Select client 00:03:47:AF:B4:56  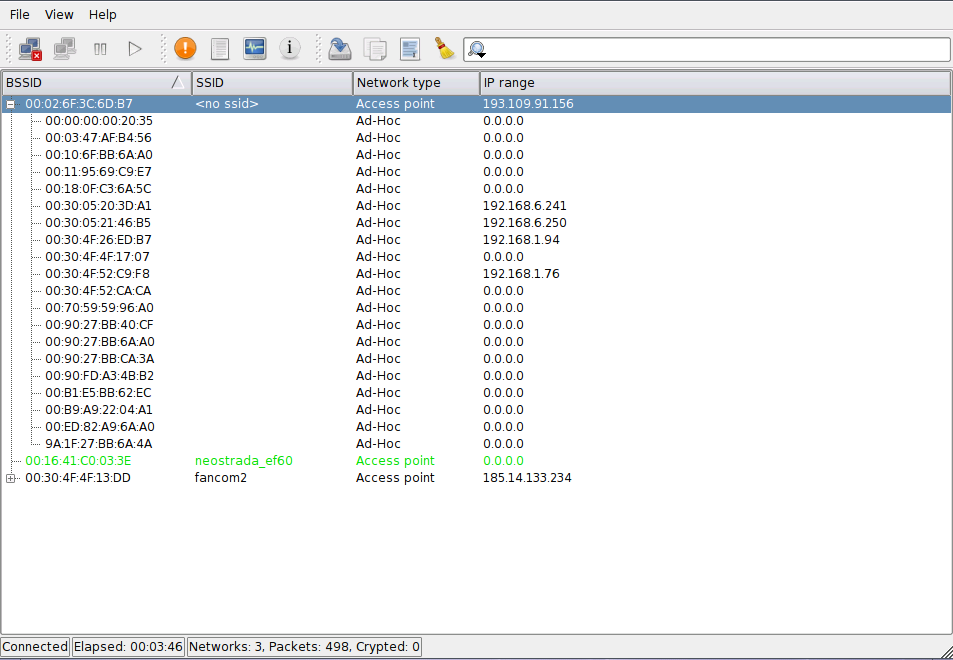coord(98,138)
